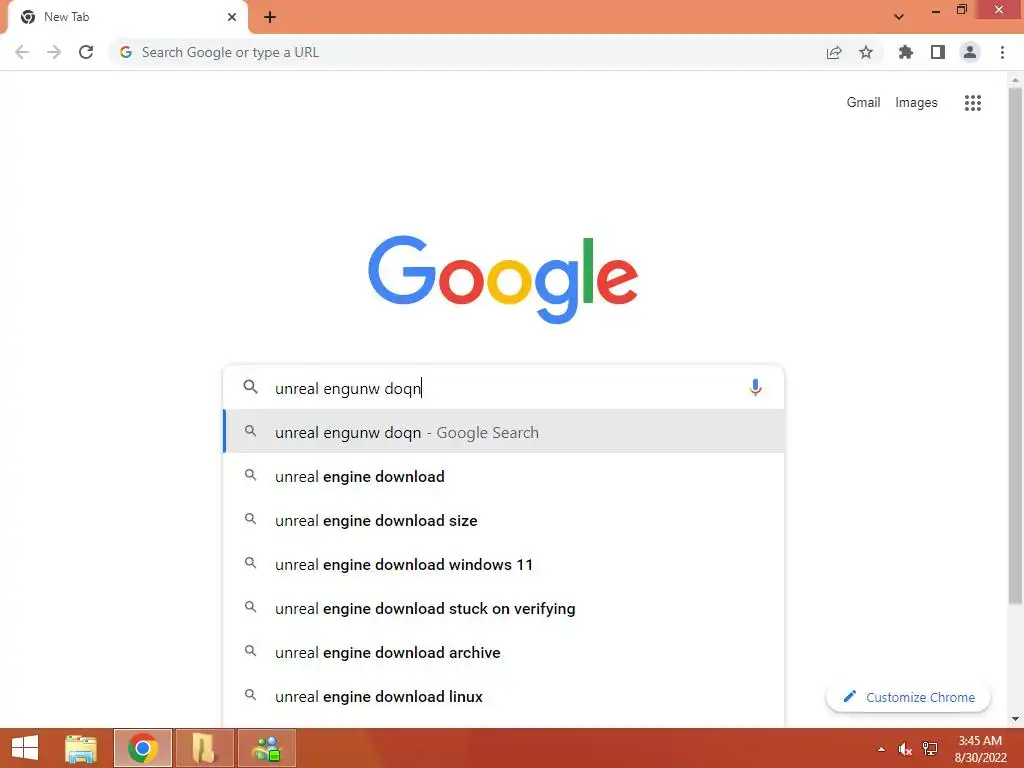Choose 'unreal engunw doqn - Google Search' suggestion
This screenshot has height=768, width=1024.
[x=504, y=432]
